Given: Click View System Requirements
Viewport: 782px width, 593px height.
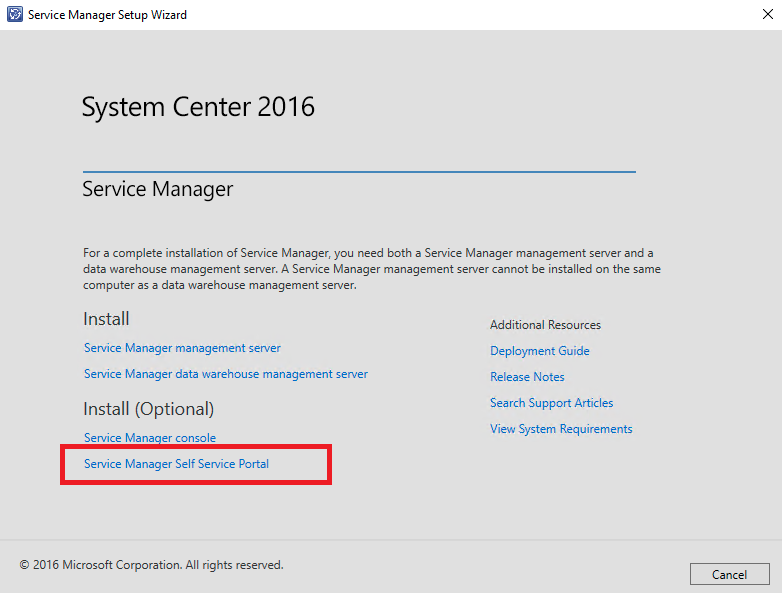Looking at the screenshot, I should pyautogui.click(x=561, y=429).
